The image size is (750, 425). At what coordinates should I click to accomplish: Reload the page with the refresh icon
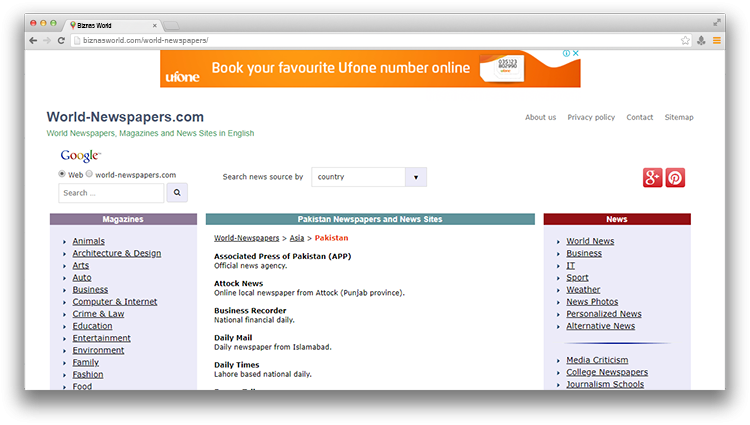[61, 41]
